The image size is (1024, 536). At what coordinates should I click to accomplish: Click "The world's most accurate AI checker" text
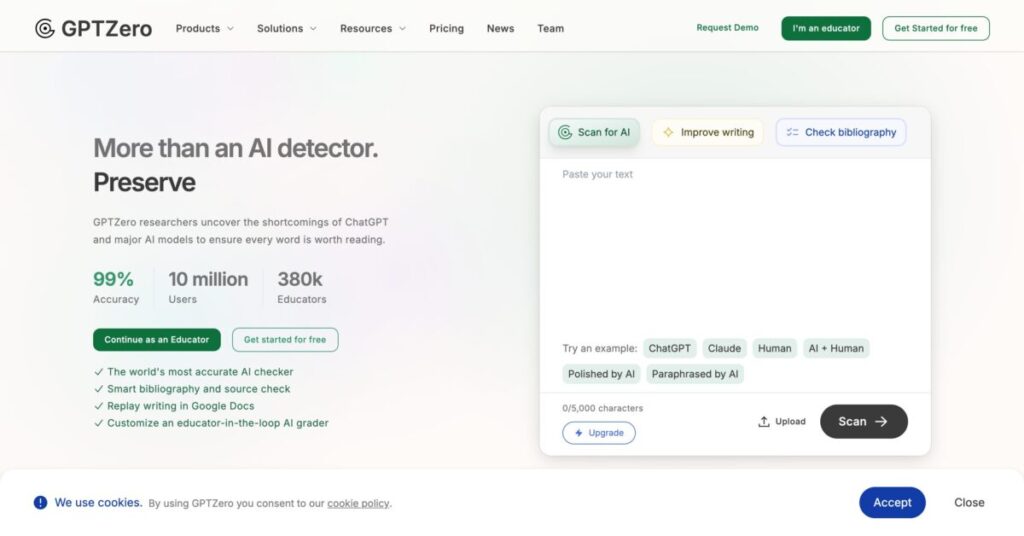[200, 371]
